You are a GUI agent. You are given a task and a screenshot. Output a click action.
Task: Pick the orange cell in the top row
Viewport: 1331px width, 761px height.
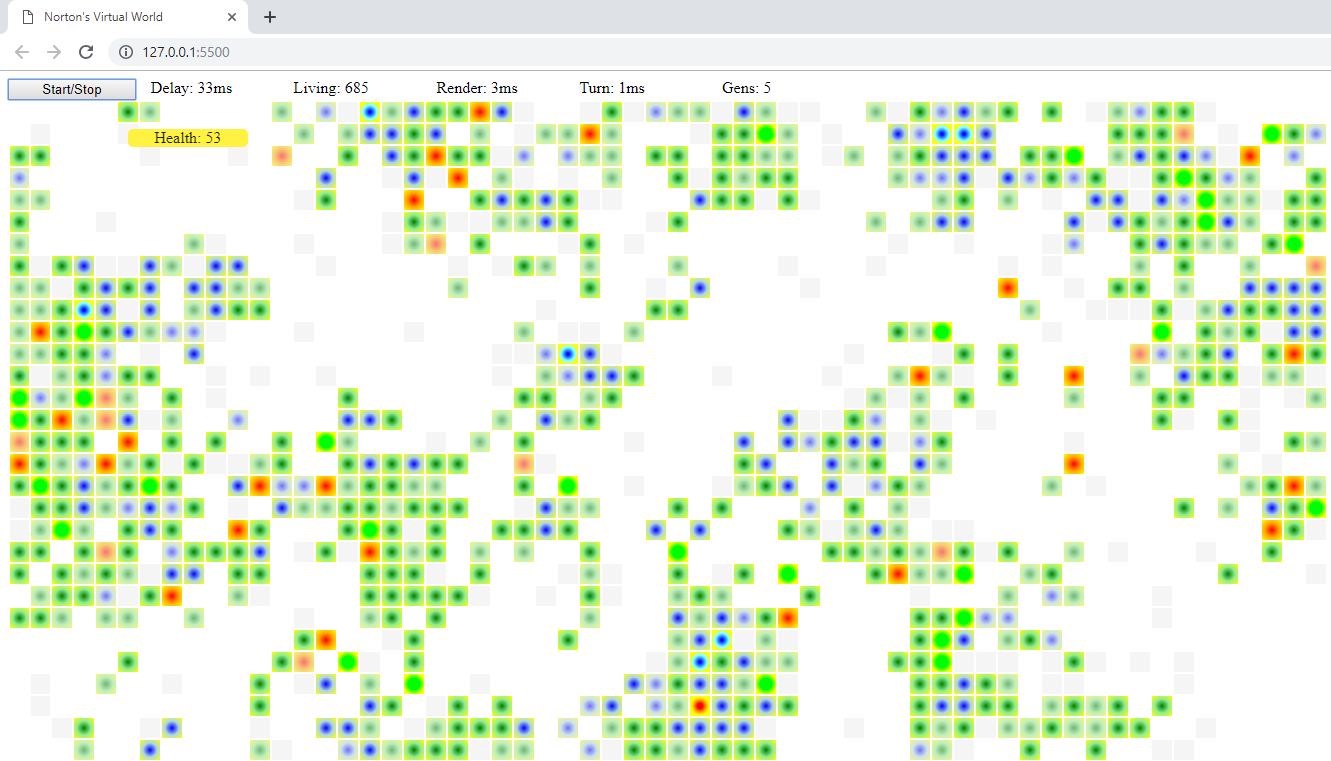coord(479,111)
